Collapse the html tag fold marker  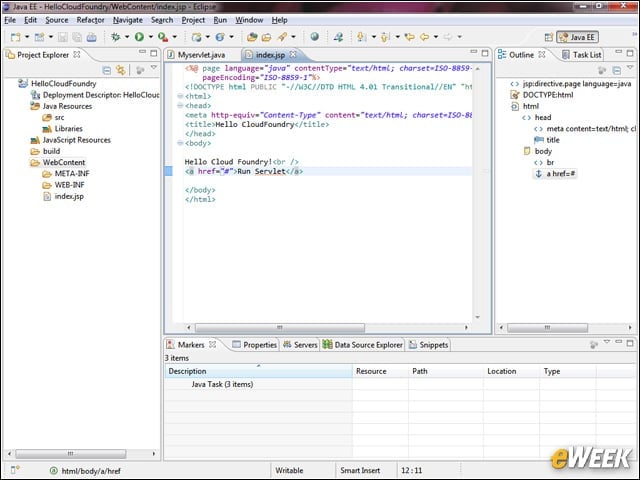(x=180, y=96)
